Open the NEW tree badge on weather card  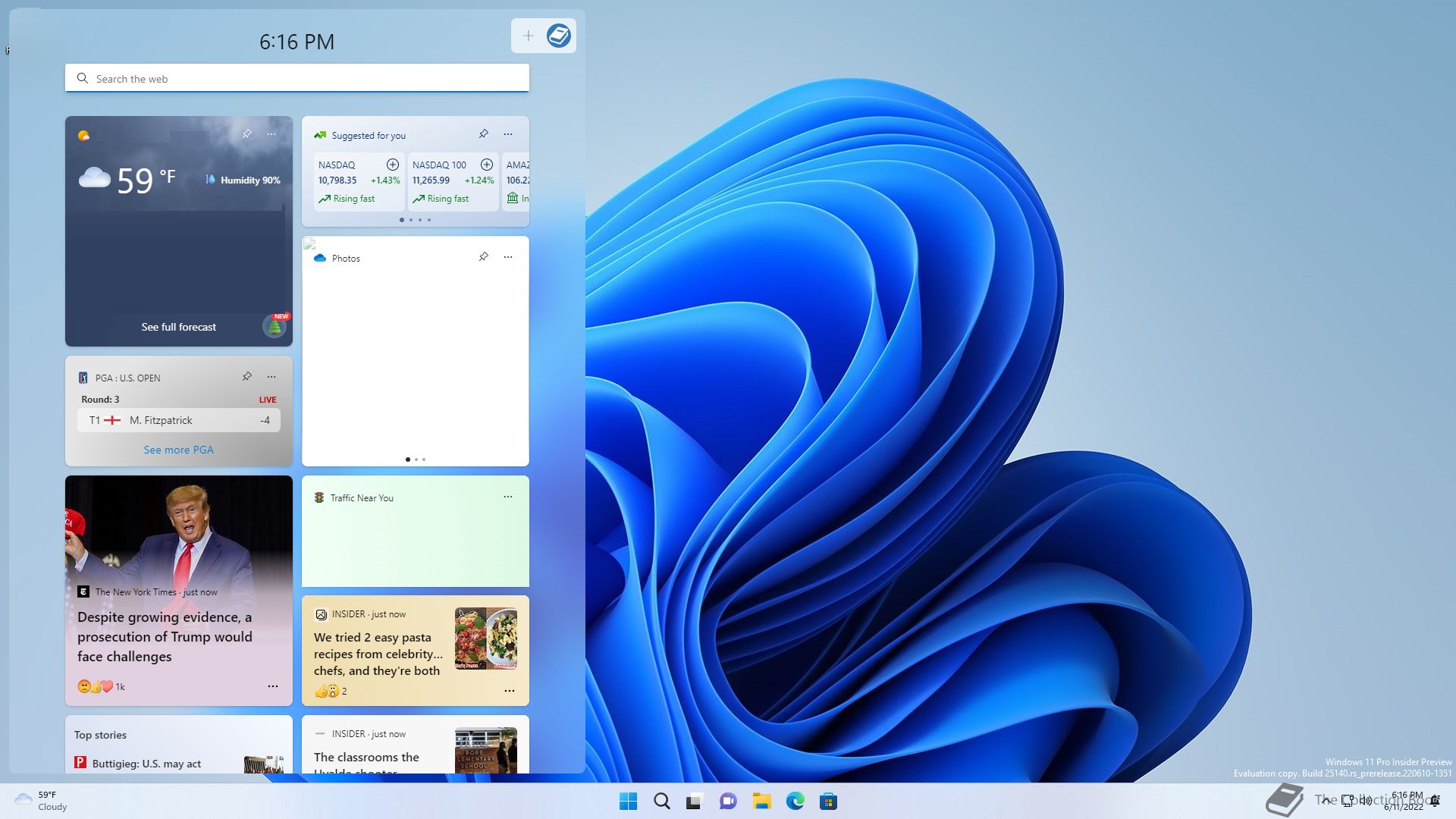click(275, 326)
